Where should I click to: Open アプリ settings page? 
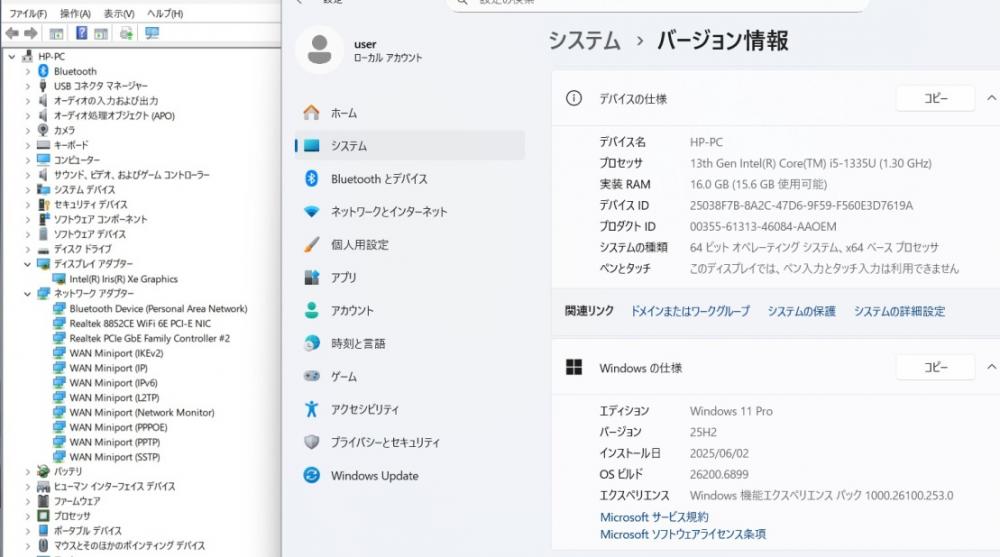409,278
